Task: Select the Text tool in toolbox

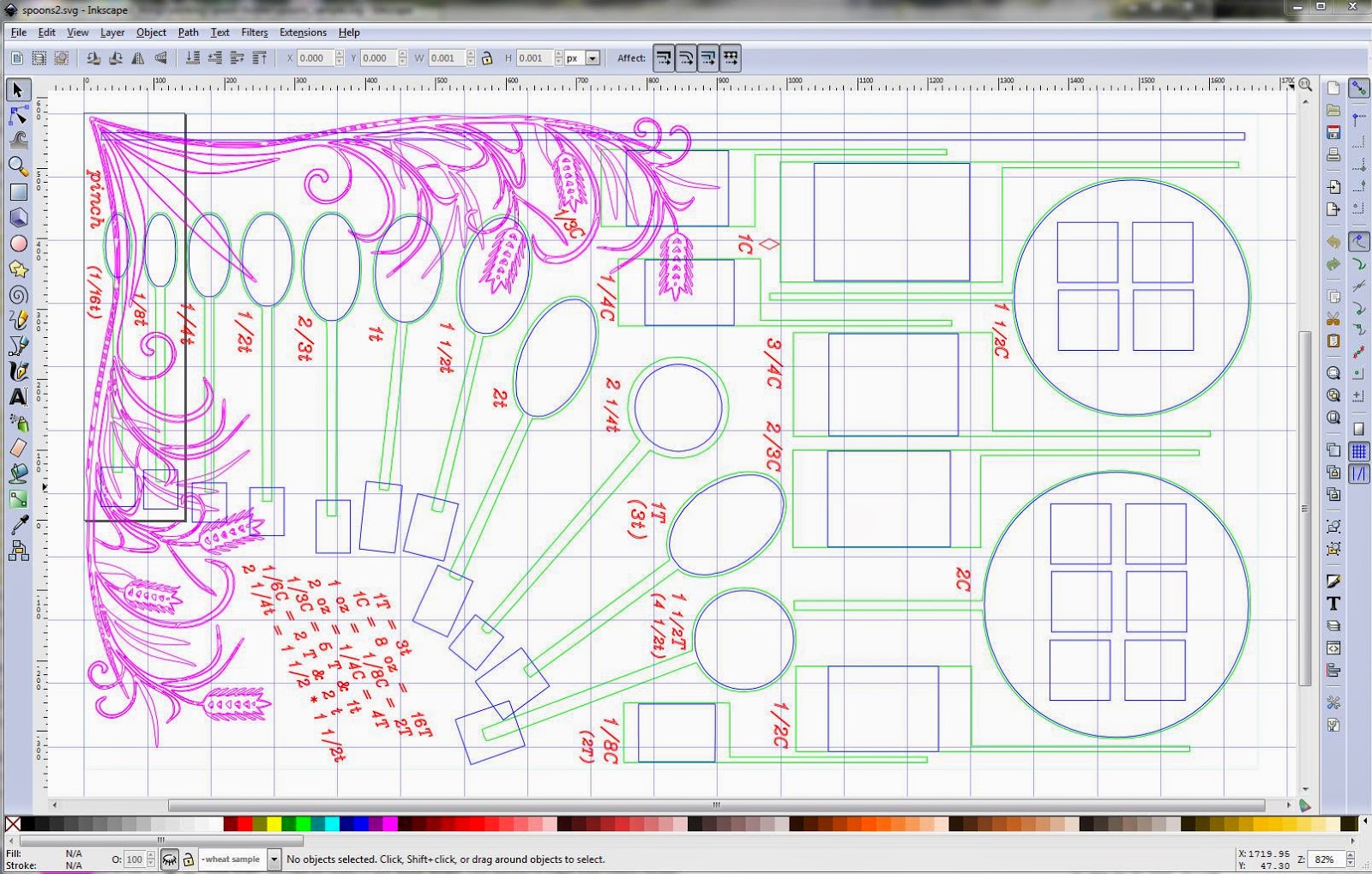Action: (18, 397)
